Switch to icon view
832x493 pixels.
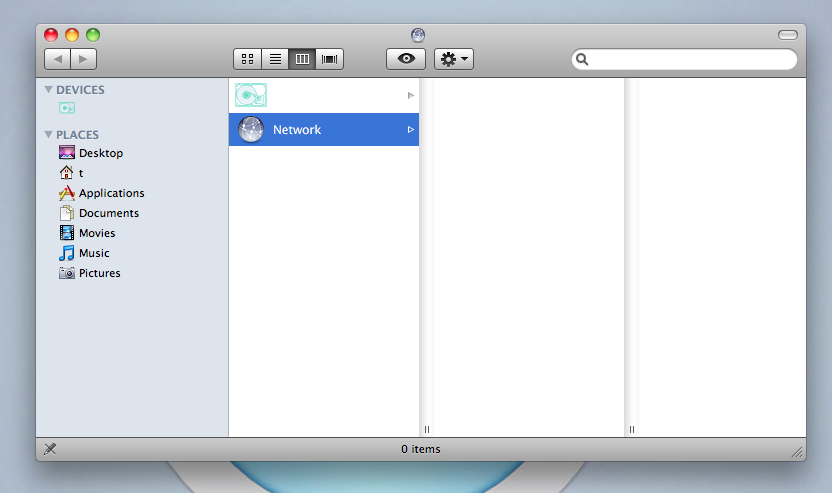pyautogui.click(x=247, y=59)
